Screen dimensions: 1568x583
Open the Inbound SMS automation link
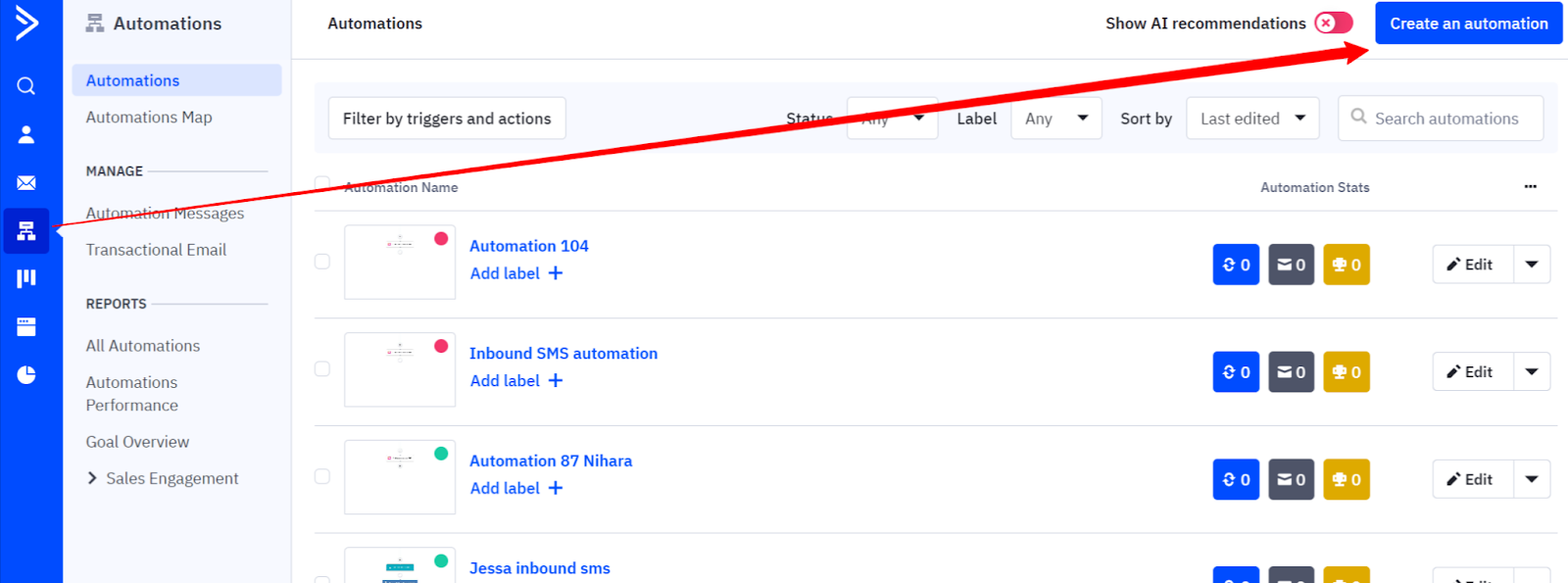click(x=563, y=354)
